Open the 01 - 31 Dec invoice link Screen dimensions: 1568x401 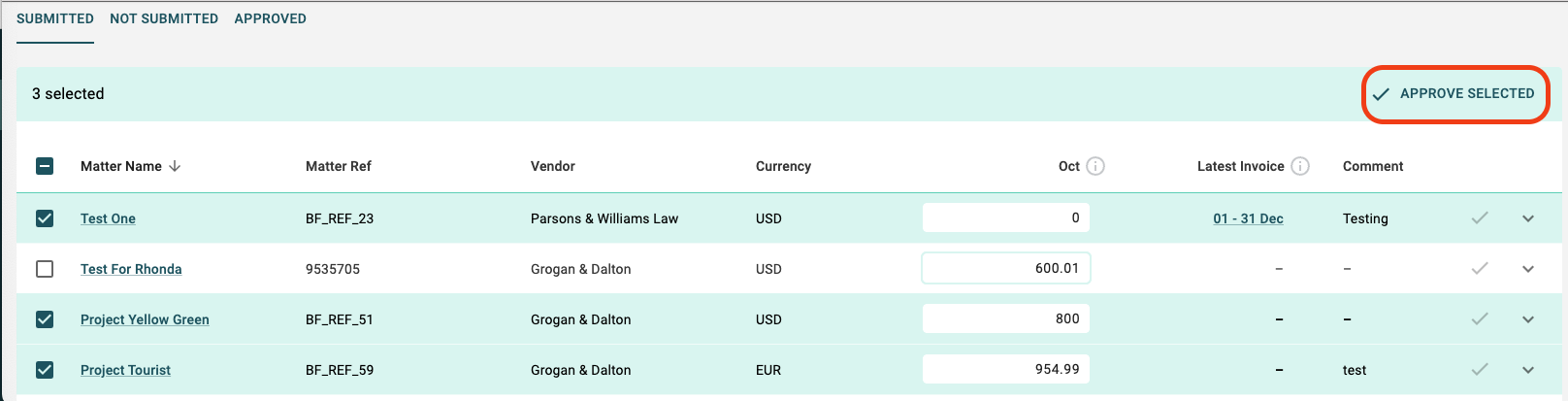click(x=1248, y=218)
